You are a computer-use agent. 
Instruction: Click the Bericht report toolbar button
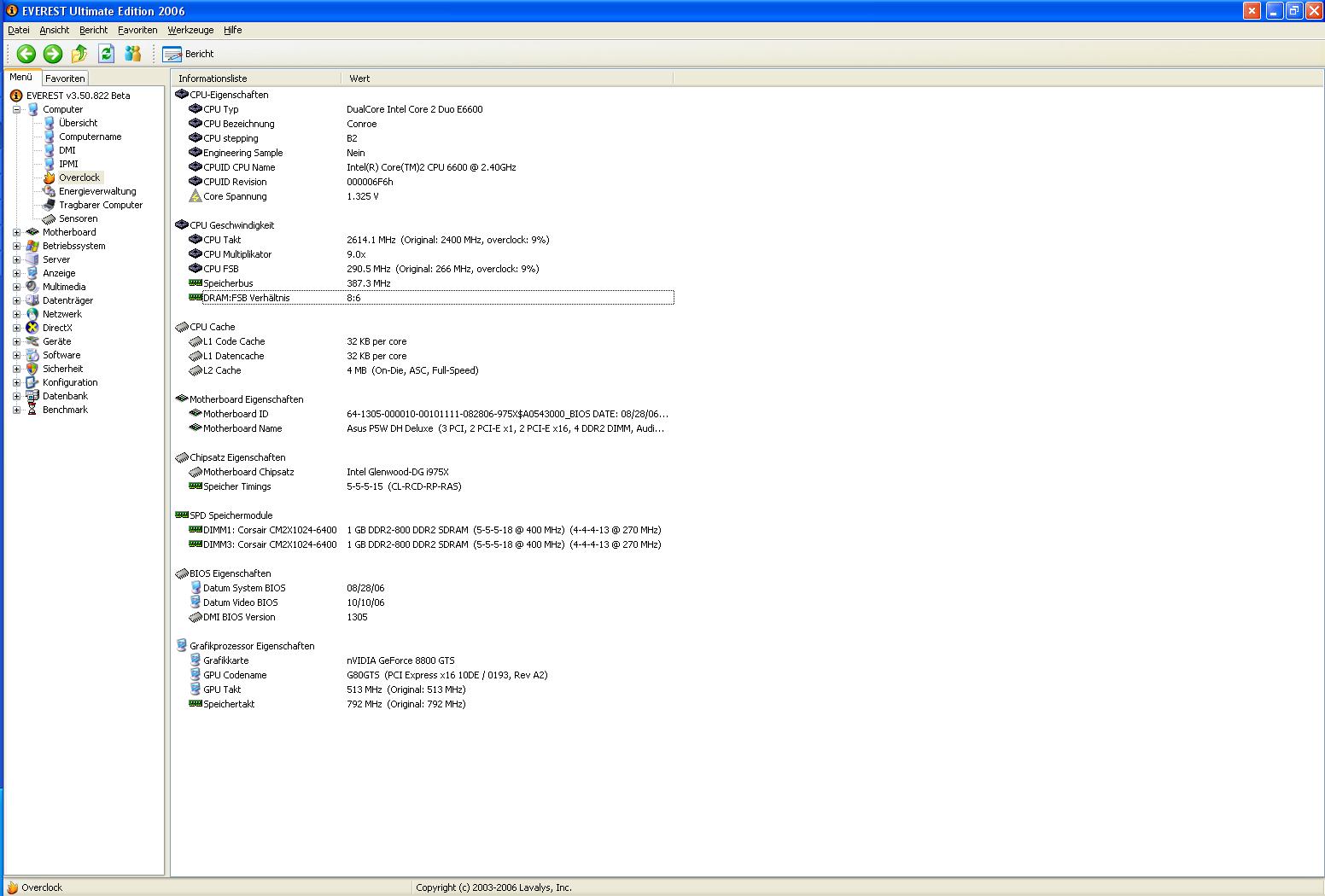[188, 54]
